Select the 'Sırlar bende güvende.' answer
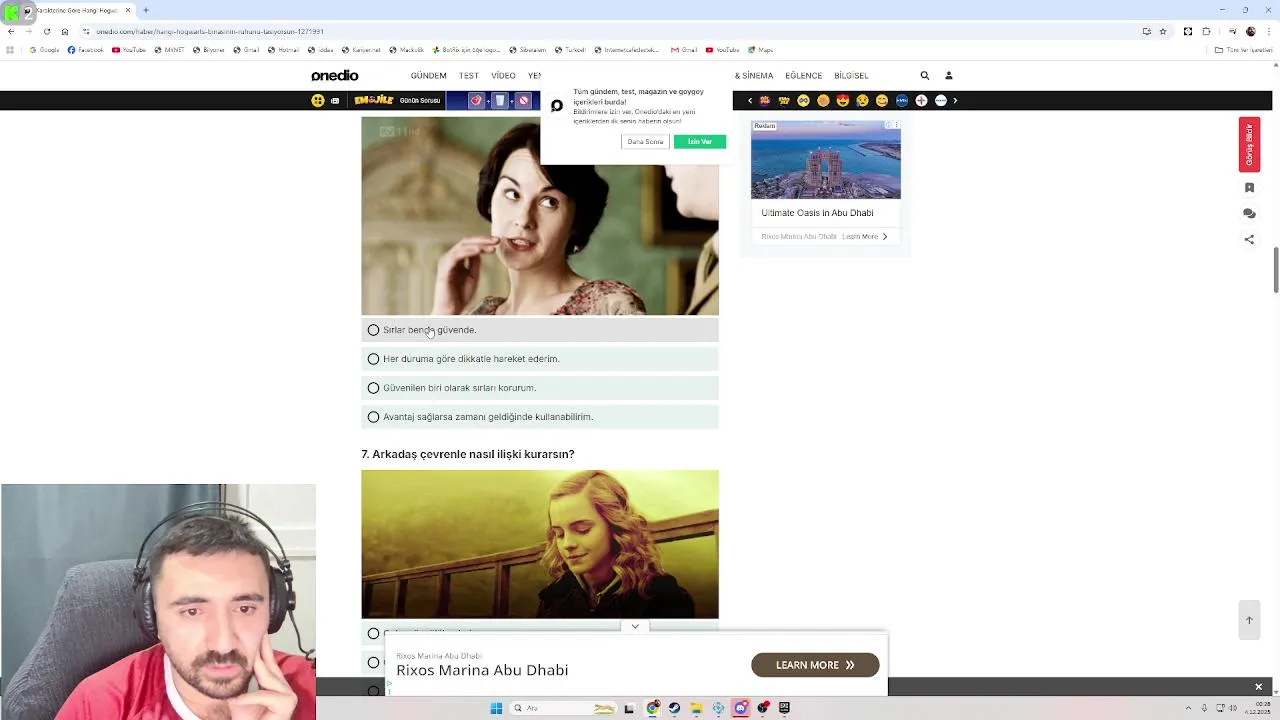 540,330
